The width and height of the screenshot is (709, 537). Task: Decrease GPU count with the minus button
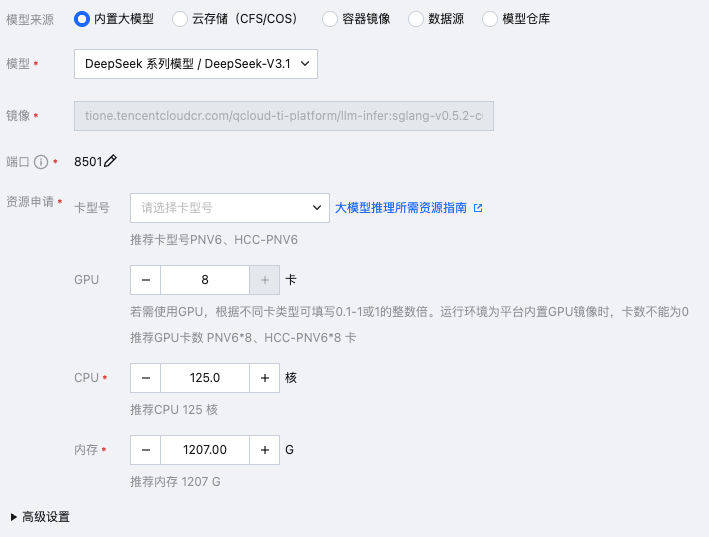click(x=145, y=280)
